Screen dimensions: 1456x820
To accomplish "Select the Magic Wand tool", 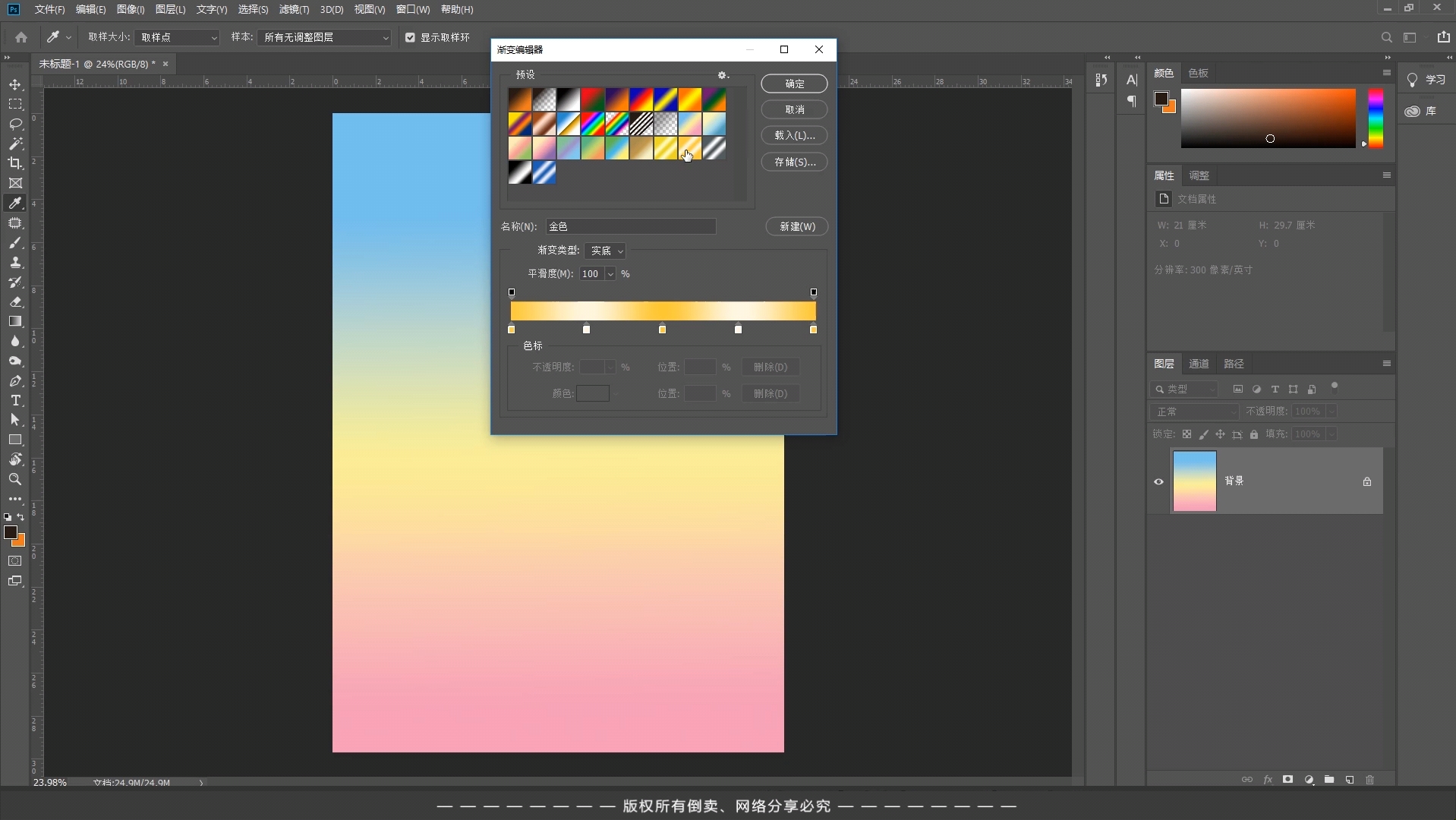I will (15, 143).
